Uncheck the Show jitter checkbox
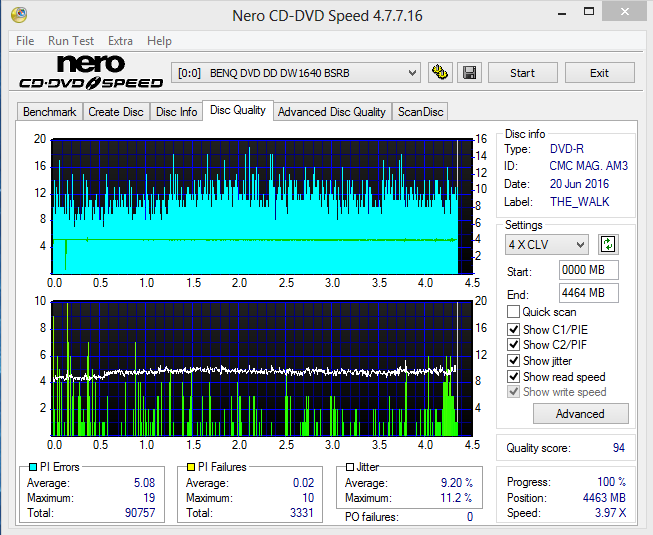The height and width of the screenshot is (535, 653). pyautogui.click(x=513, y=361)
